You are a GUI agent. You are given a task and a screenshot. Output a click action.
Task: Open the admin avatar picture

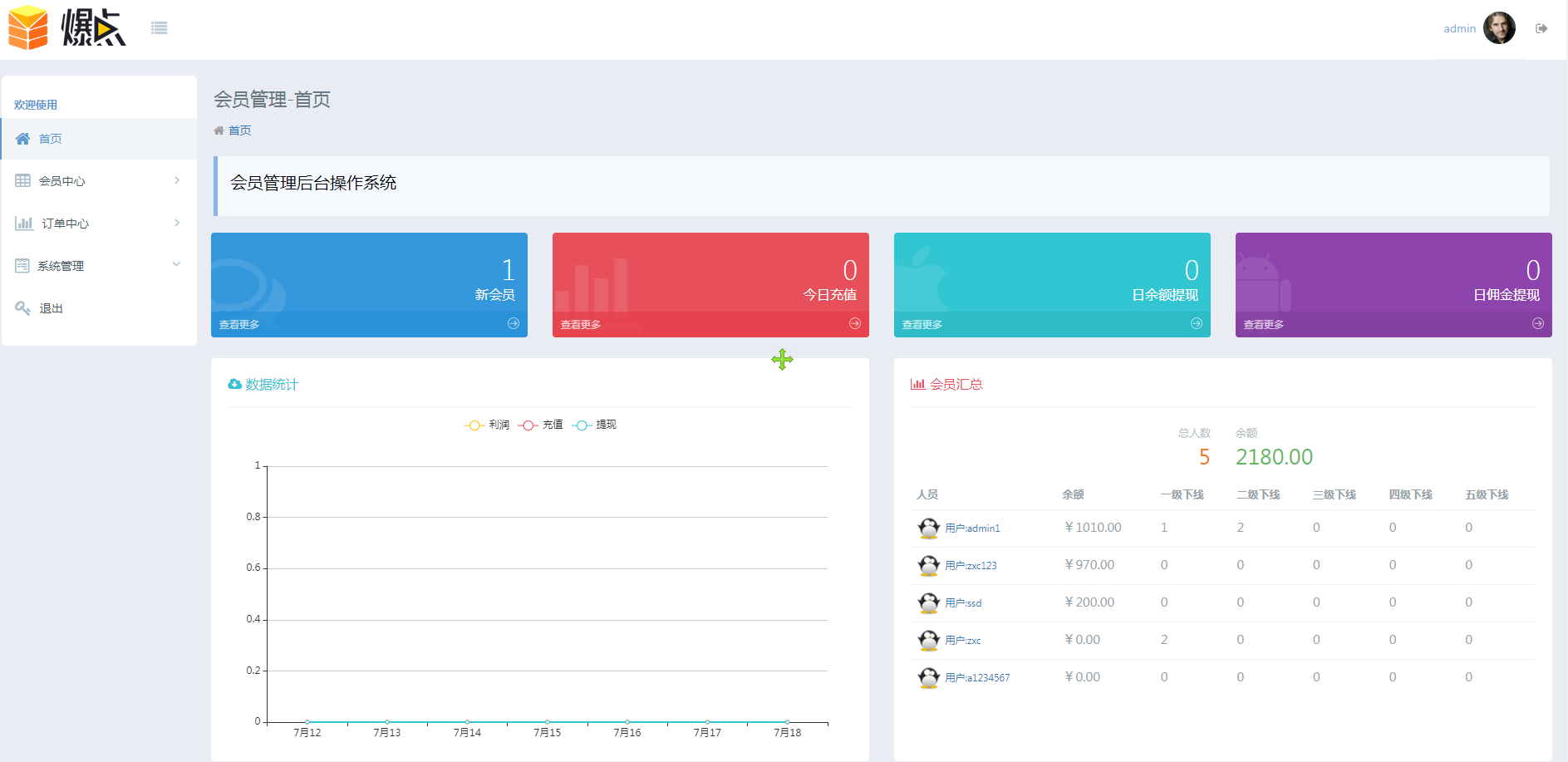(1499, 28)
